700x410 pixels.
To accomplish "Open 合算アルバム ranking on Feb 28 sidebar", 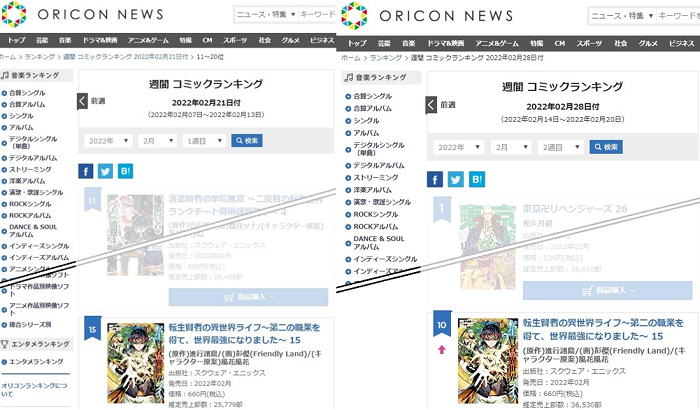I will pyautogui.click(x=372, y=108).
